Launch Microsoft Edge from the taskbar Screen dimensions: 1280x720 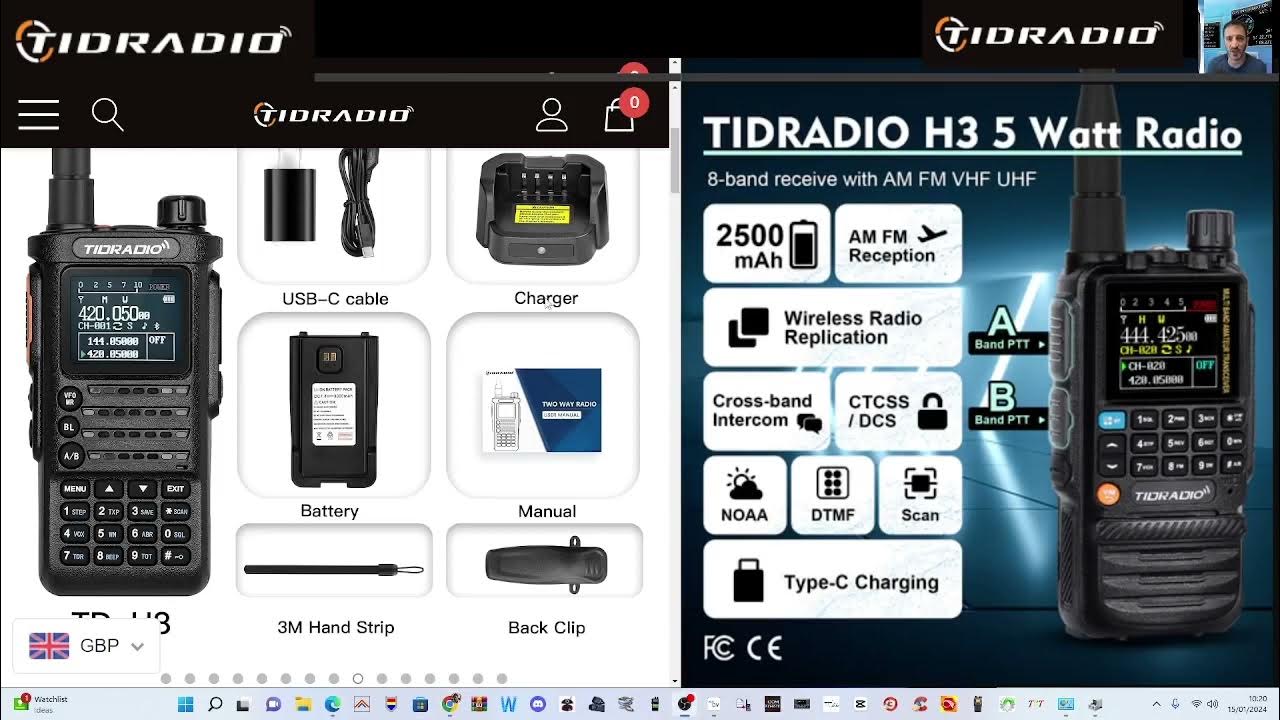[x=333, y=704]
